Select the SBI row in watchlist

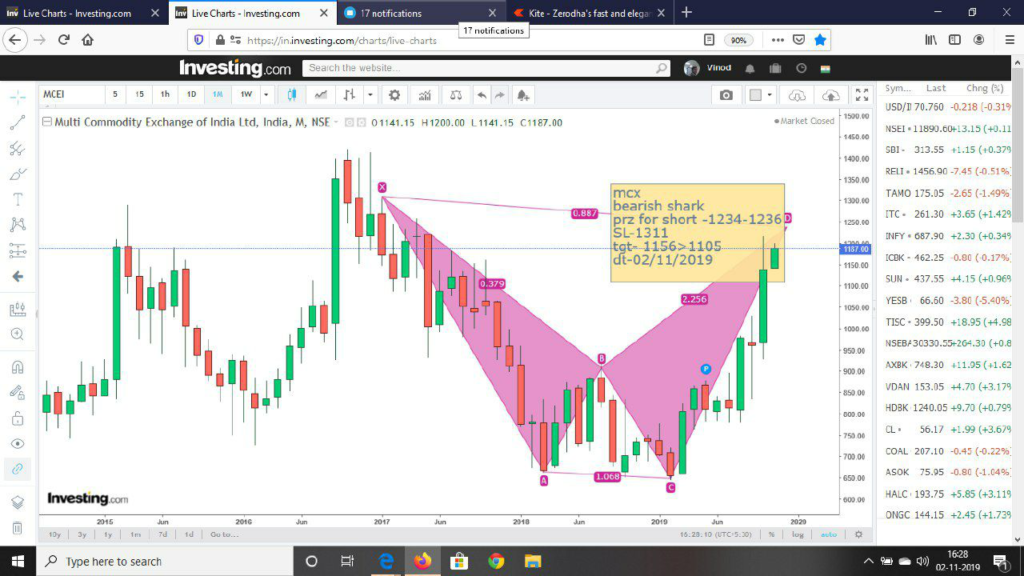pyautogui.click(x=947, y=150)
